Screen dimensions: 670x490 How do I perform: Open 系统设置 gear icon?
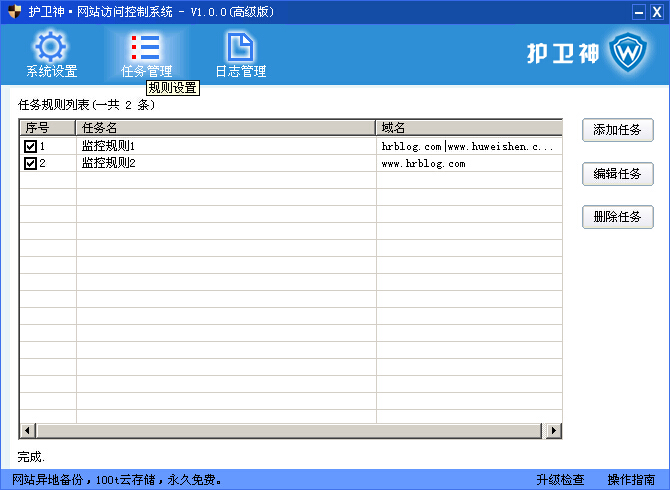[50, 46]
